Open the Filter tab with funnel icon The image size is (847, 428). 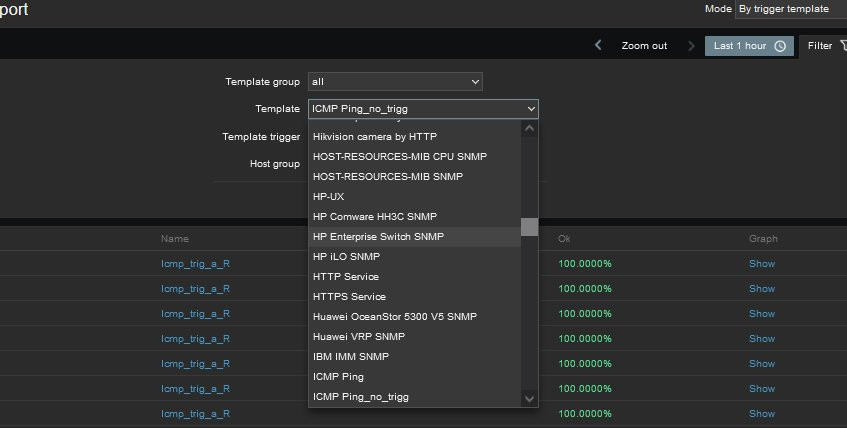826,46
